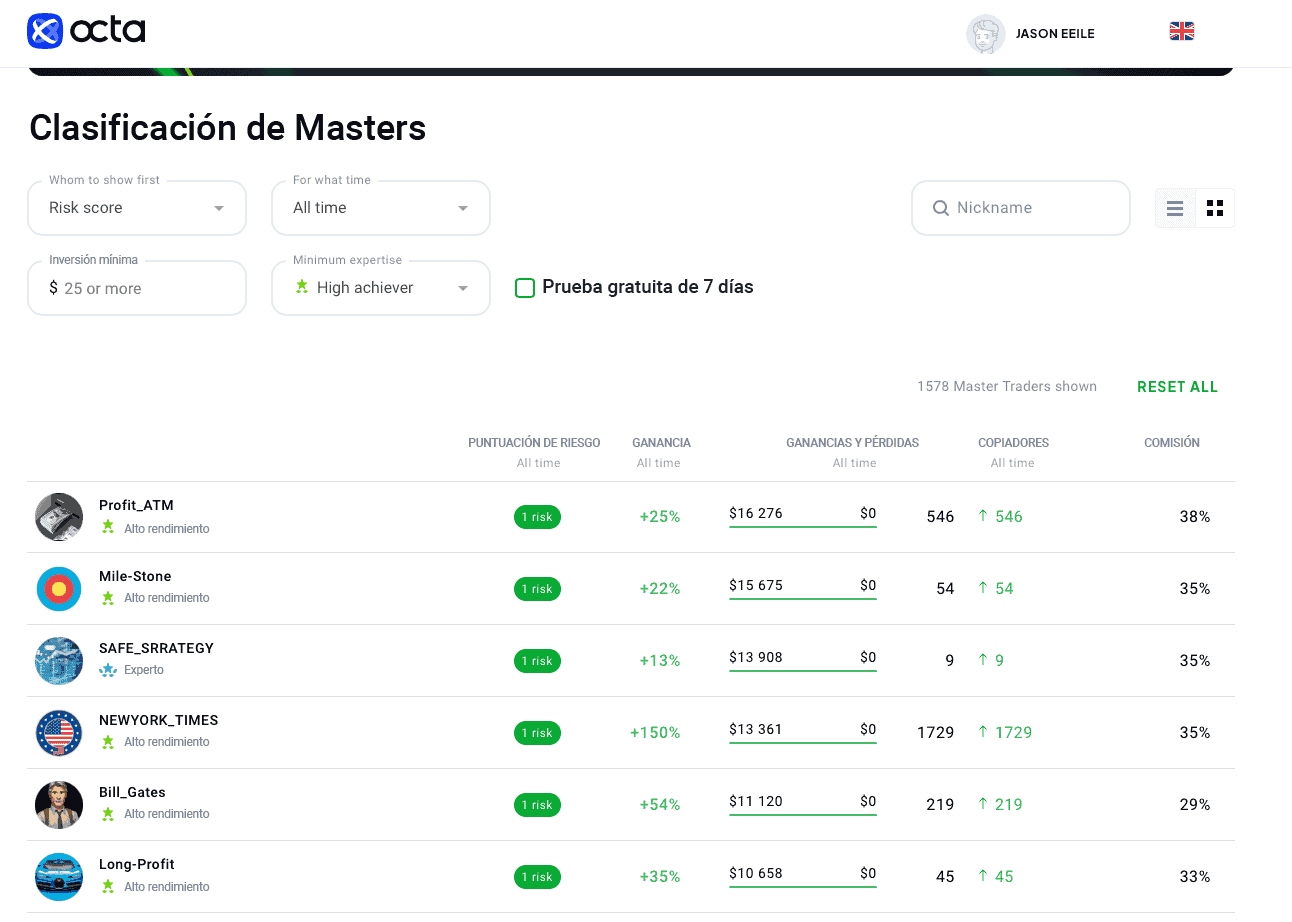Open SAFE_SRRATEGY trader name link
The image size is (1292, 922).
tap(156, 648)
